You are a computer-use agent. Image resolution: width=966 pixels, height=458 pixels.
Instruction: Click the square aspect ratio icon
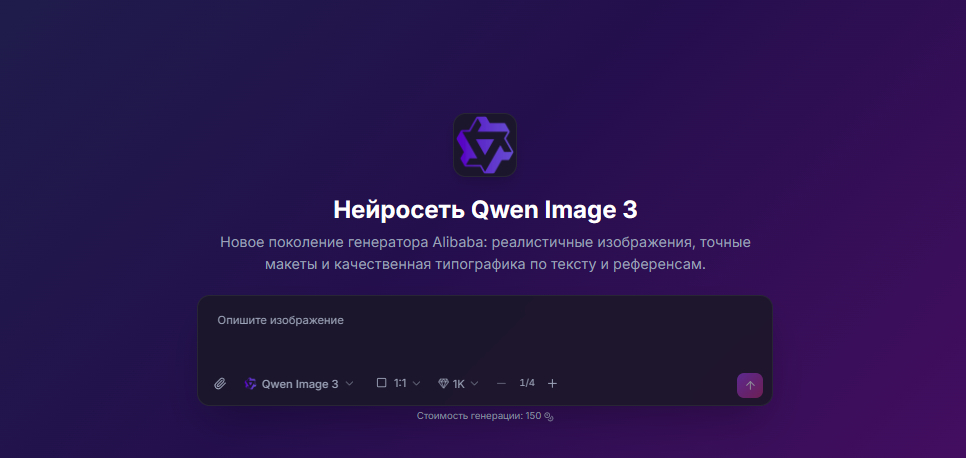pos(381,383)
